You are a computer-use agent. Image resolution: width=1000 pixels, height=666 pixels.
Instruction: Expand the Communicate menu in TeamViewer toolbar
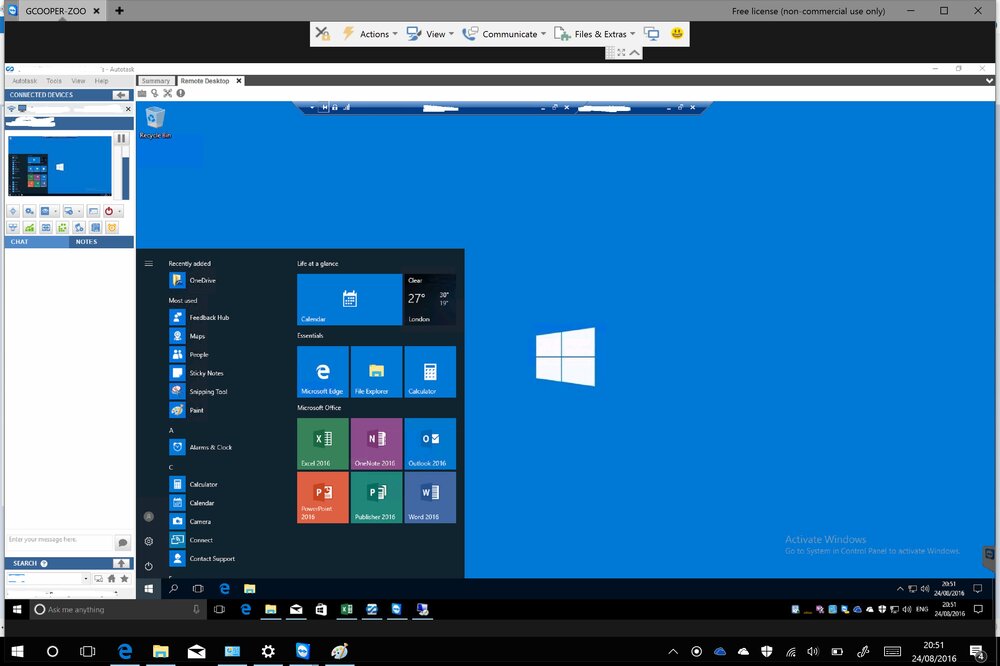(x=504, y=34)
